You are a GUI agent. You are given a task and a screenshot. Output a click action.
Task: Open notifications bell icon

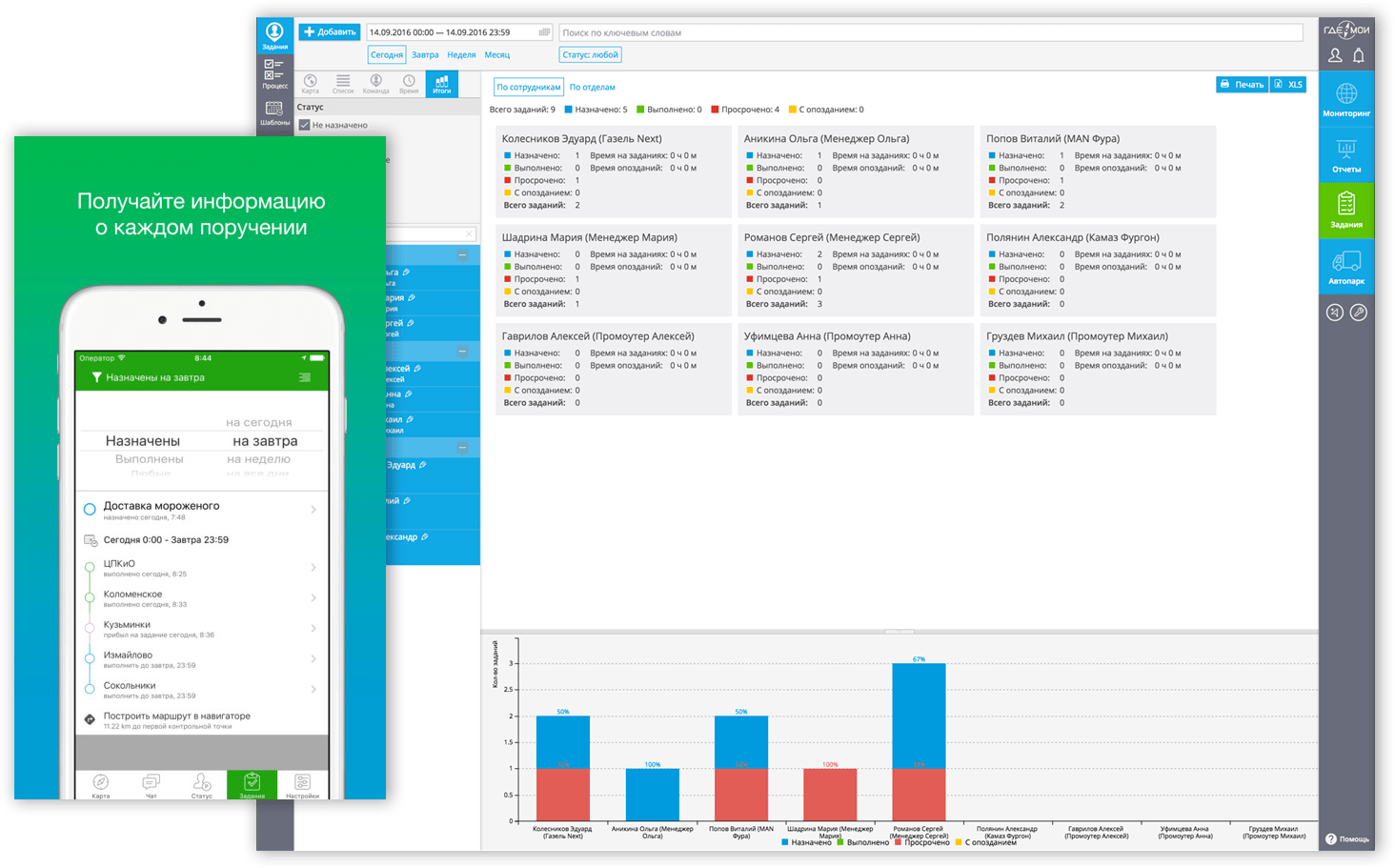click(1359, 55)
